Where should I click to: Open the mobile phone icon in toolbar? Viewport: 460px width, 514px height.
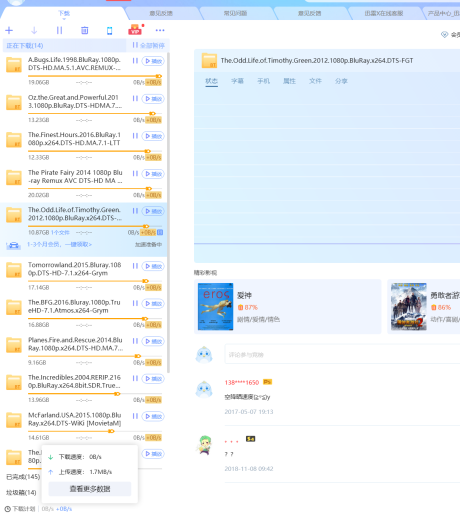109,31
